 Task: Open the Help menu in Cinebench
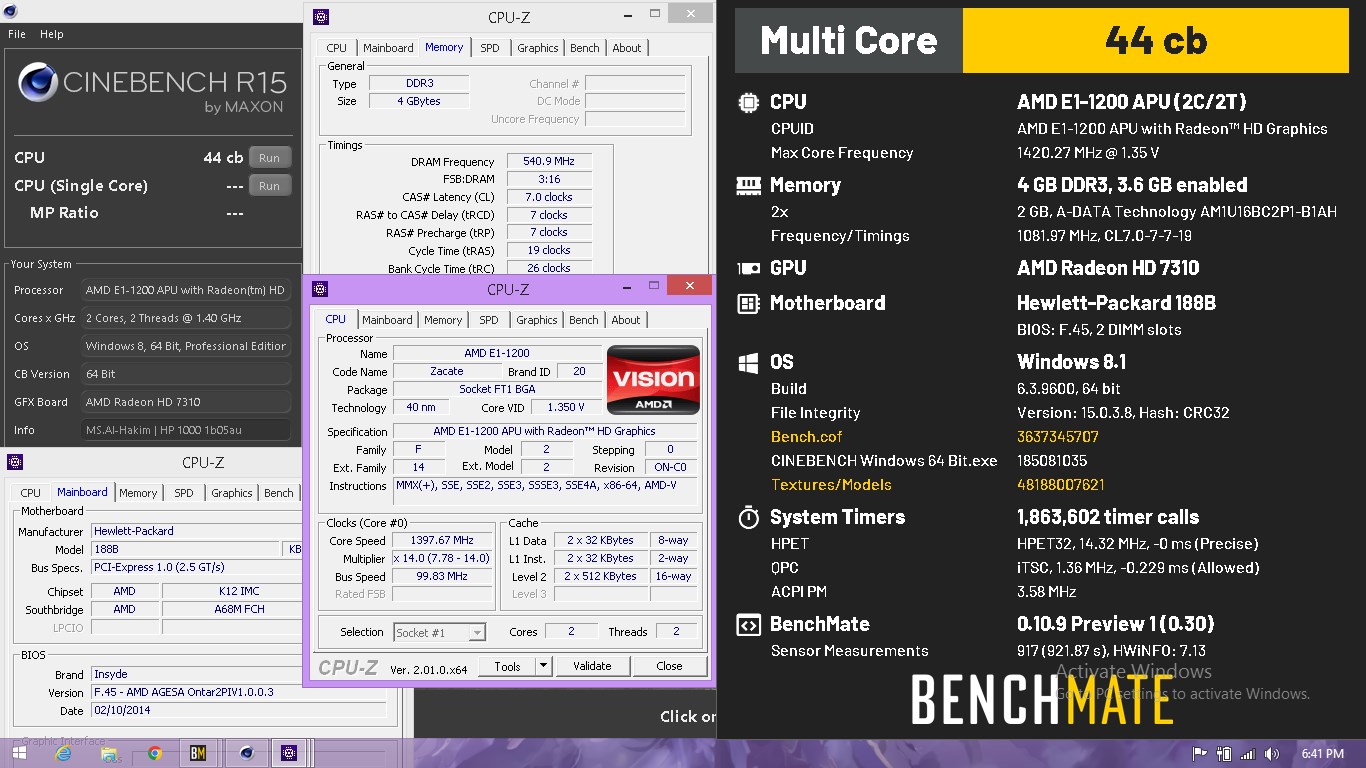[x=51, y=34]
